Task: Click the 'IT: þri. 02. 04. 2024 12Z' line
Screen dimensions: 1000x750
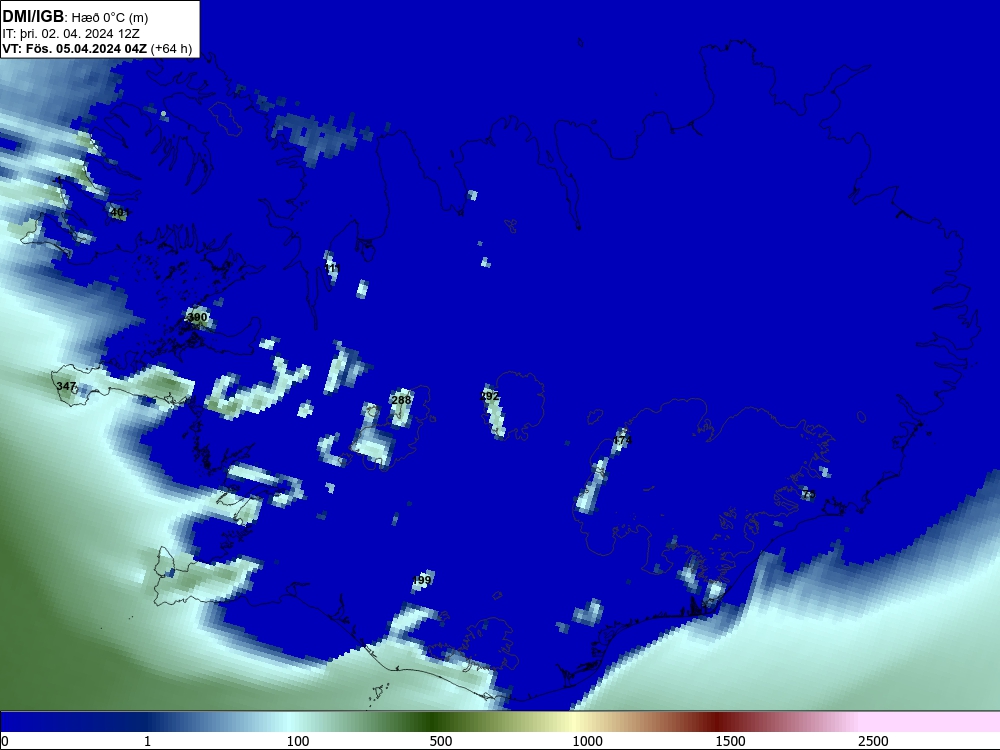Action: 71,34
